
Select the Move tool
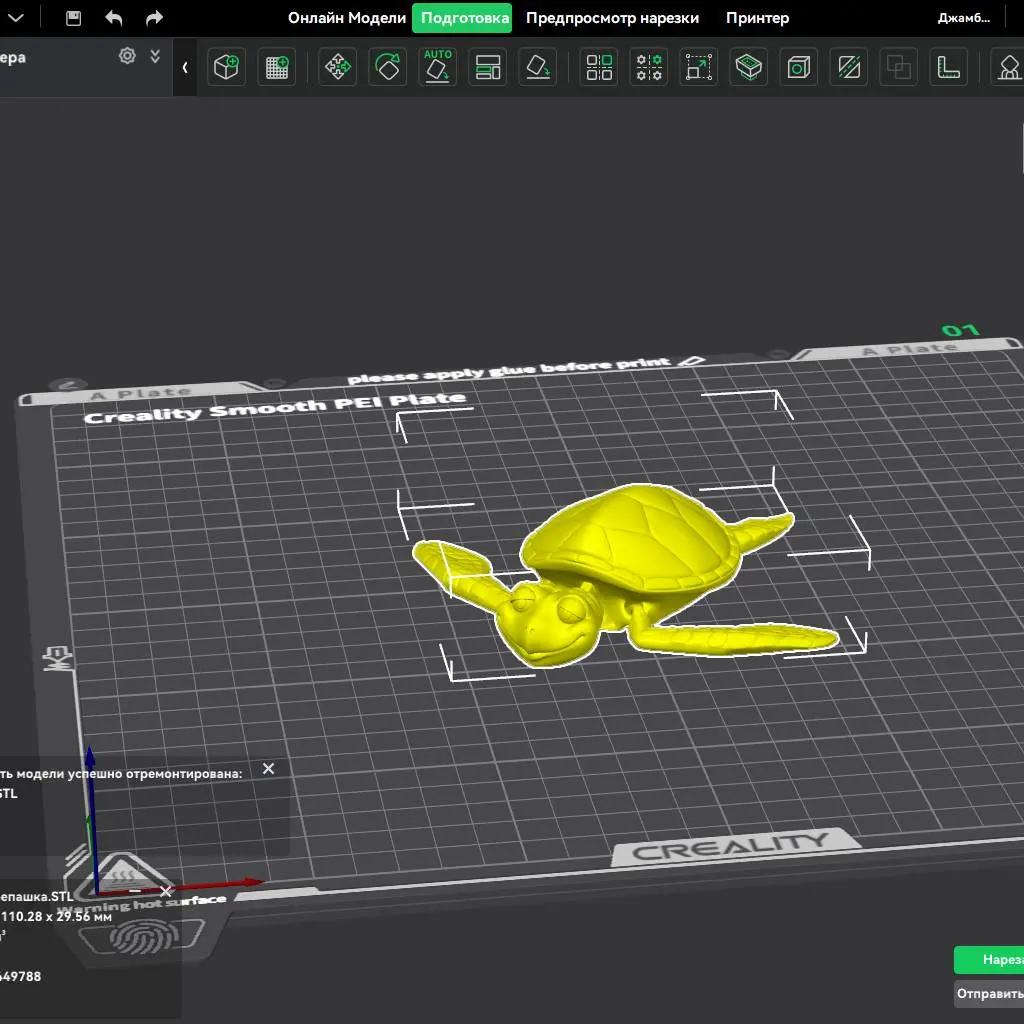[338, 67]
